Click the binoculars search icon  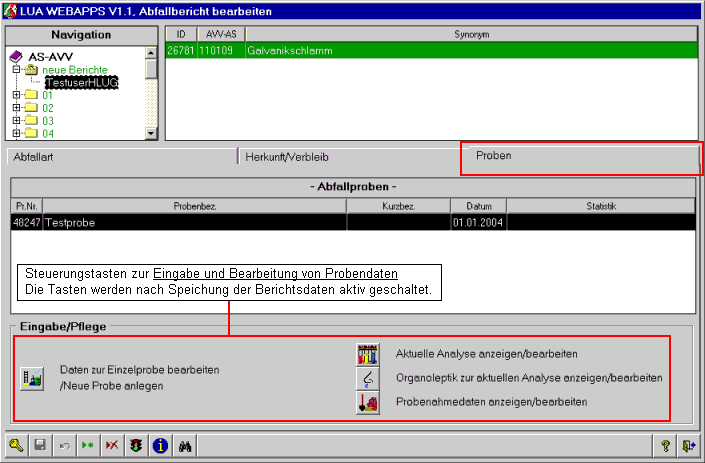tap(184, 447)
